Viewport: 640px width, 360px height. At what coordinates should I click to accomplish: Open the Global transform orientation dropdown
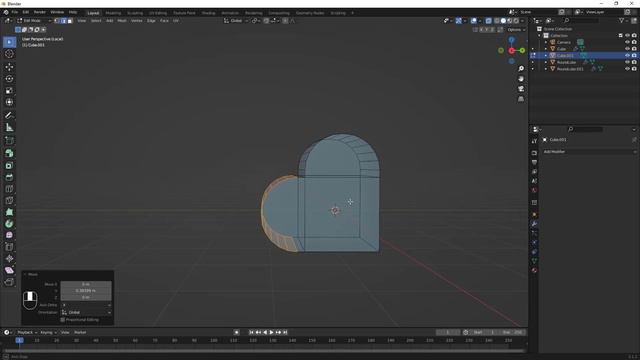[x=236, y=21]
